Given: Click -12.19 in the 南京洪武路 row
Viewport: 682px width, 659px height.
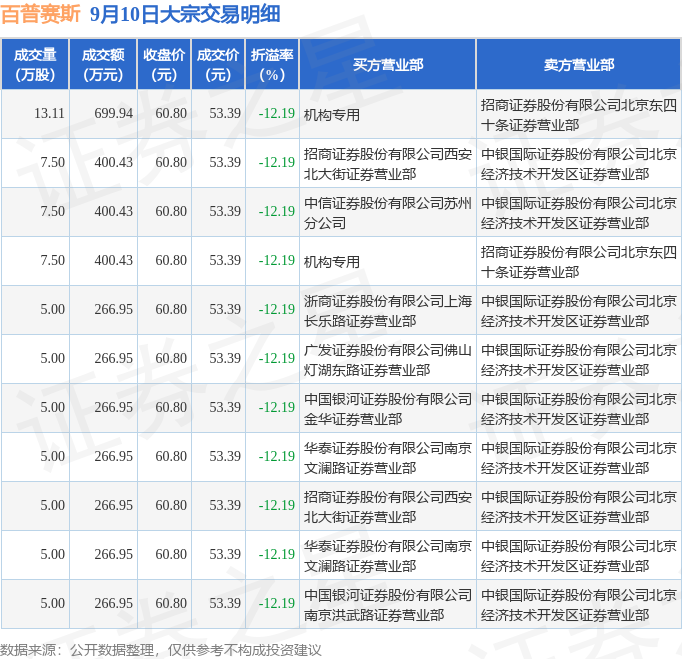Looking at the screenshot, I should [x=277, y=603].
